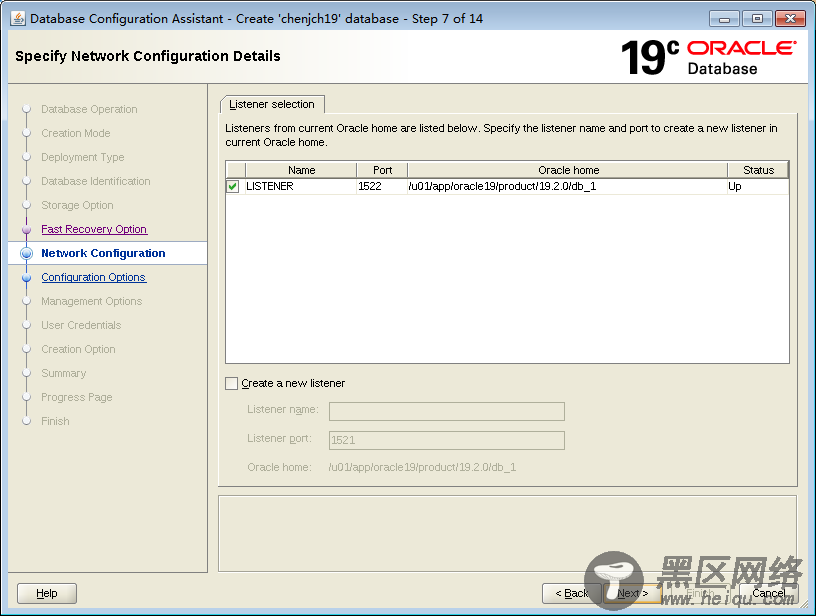Select Network Configuration step in sidebar
This screenshot has height=616, width=816.
(103, 253)
